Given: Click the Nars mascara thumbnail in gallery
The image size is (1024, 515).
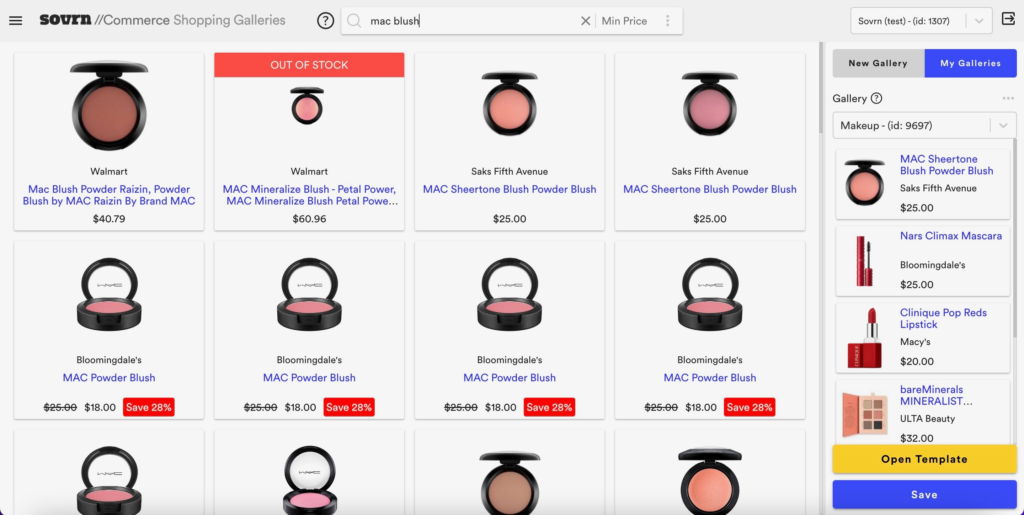Looking at the screenshot, I should tap(864, 261).
